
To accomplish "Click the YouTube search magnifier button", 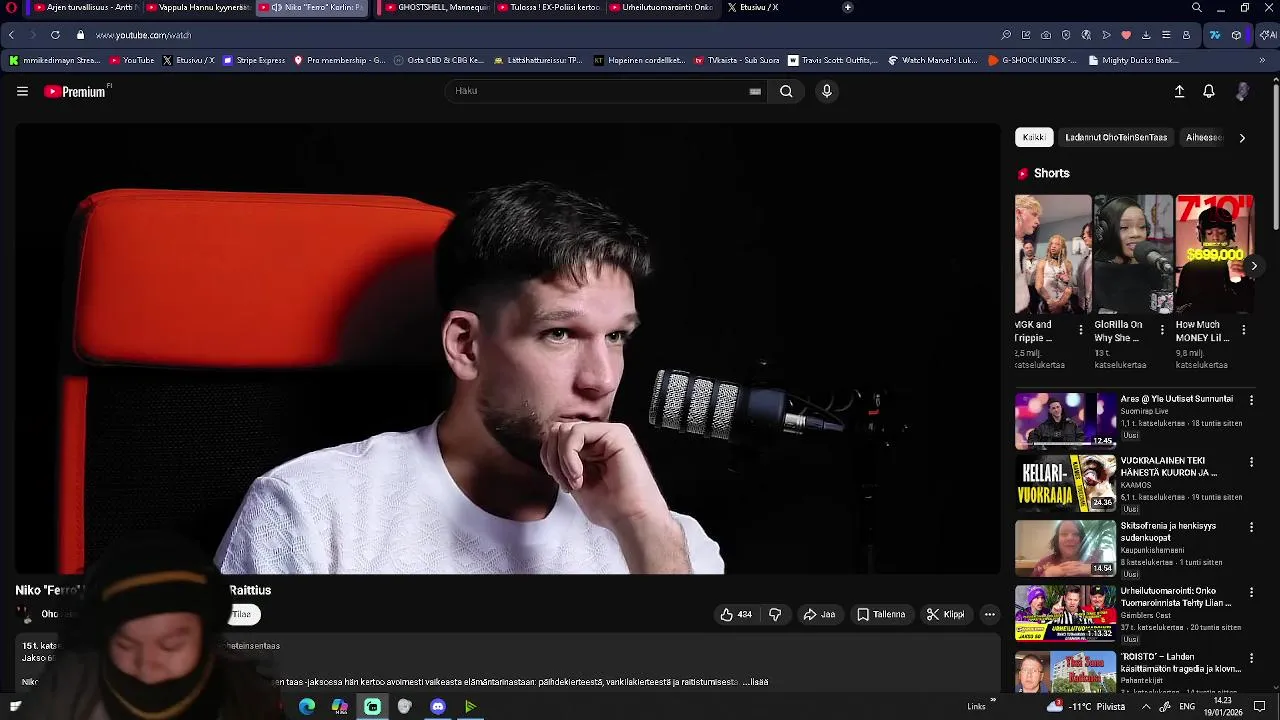I will coord(786,91).
